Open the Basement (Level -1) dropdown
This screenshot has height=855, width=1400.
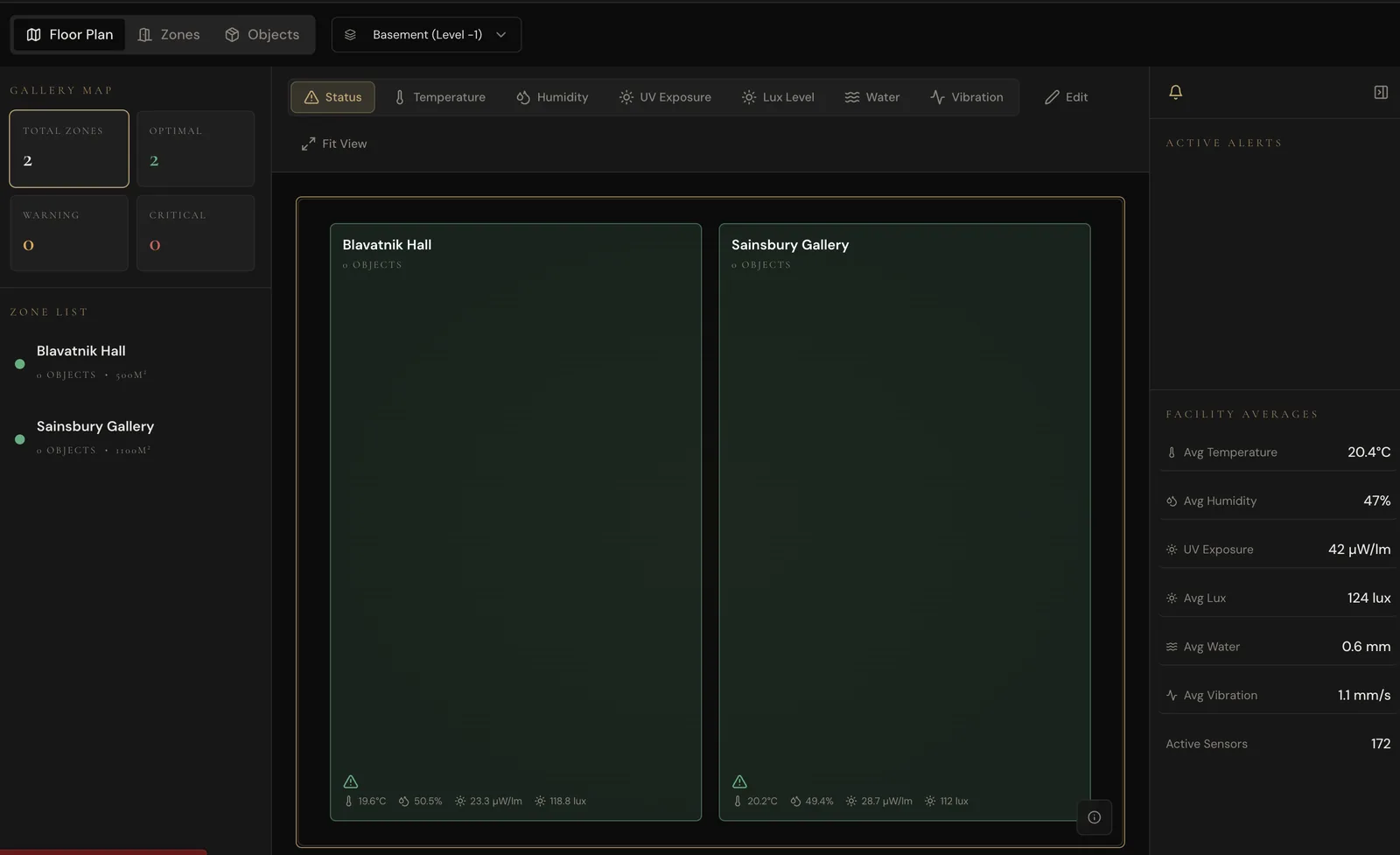426,35
